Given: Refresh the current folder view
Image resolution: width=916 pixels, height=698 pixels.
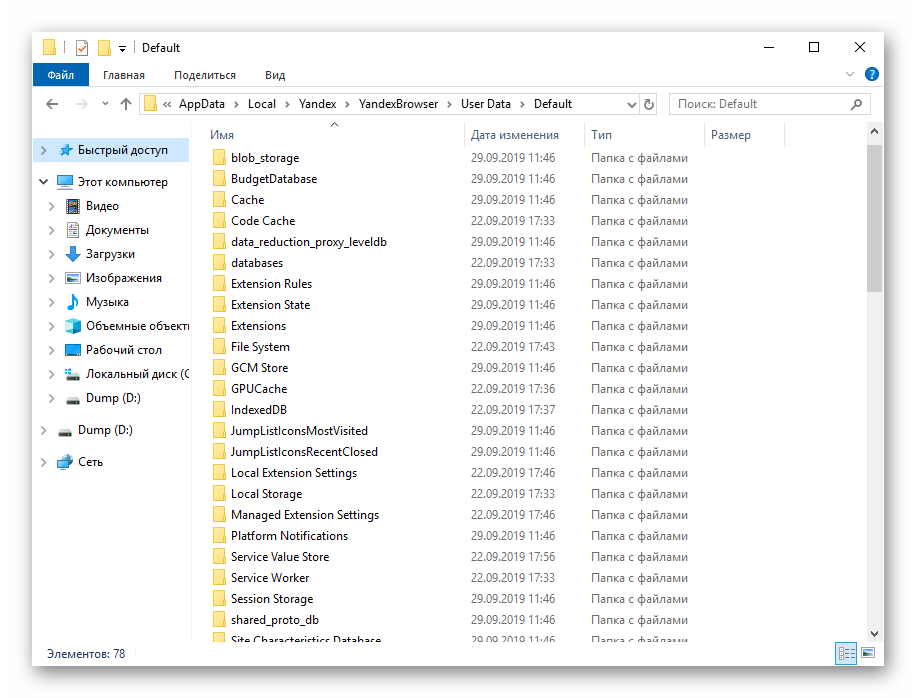Looking at the screenshot, I should click(x=649, y=104).
